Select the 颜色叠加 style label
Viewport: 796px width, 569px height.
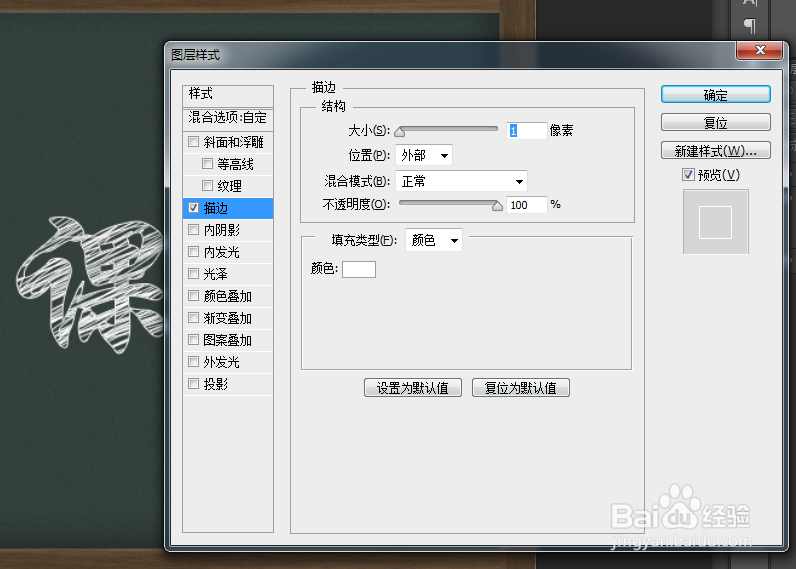227,296
